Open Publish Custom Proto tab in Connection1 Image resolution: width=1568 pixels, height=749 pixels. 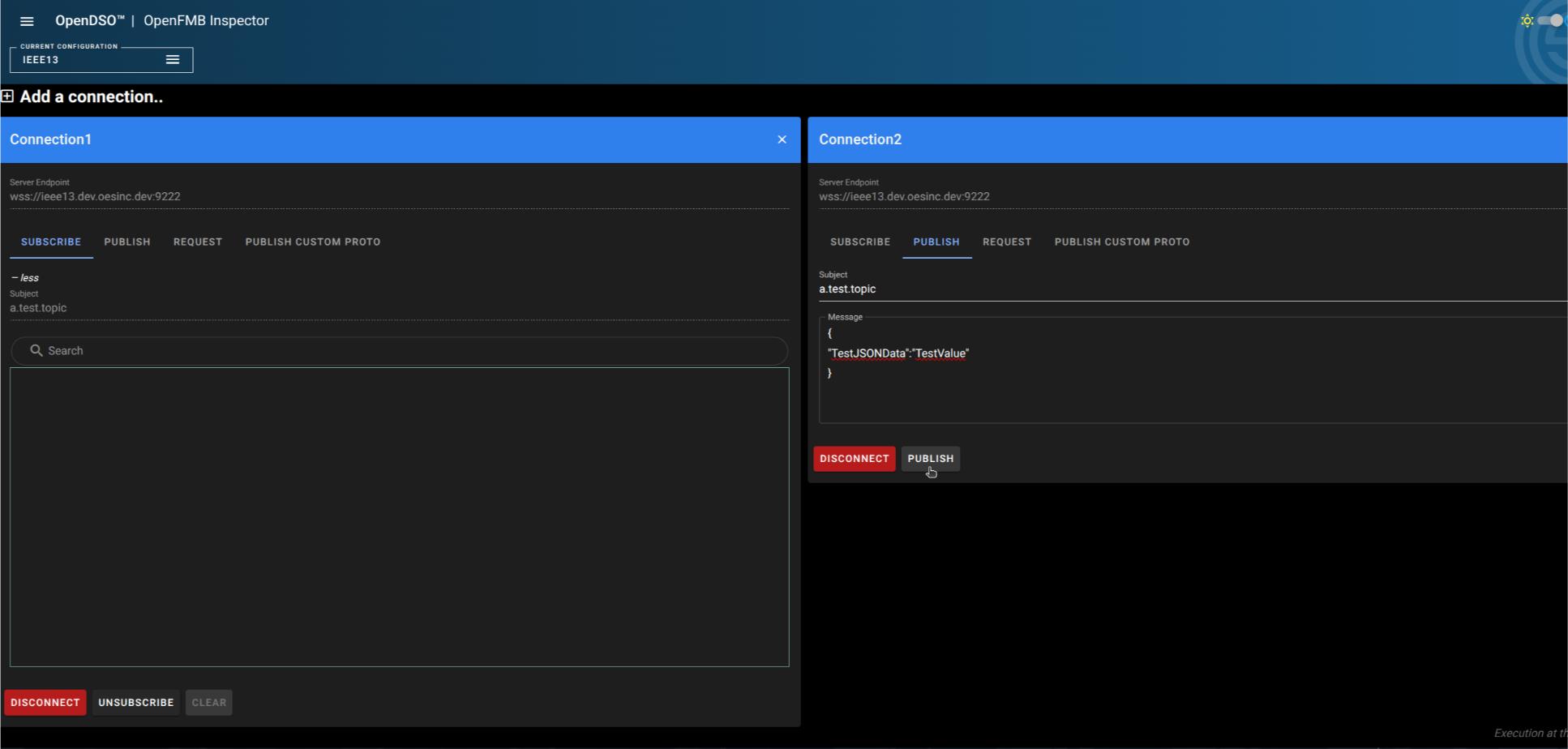(313, 242)
